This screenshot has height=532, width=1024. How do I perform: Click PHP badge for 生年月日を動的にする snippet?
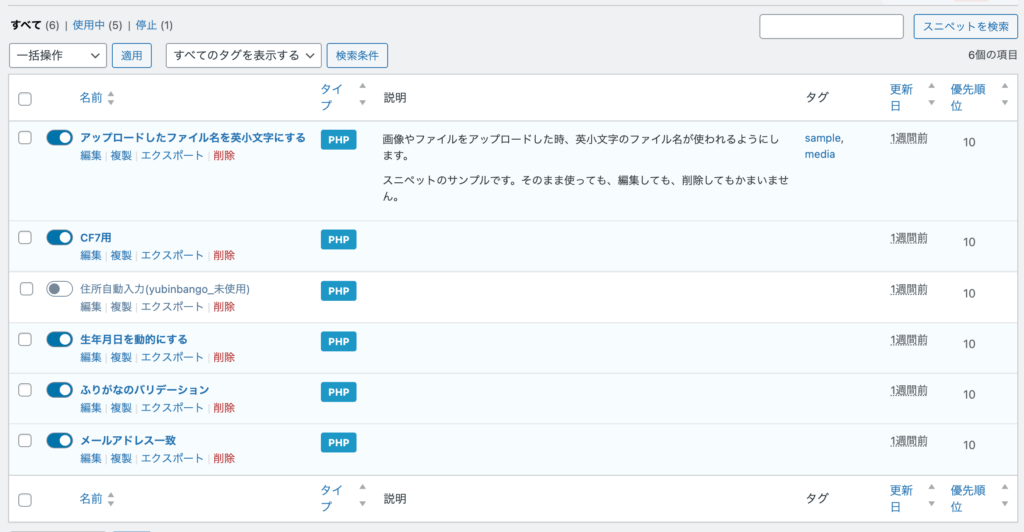point(338,341)
